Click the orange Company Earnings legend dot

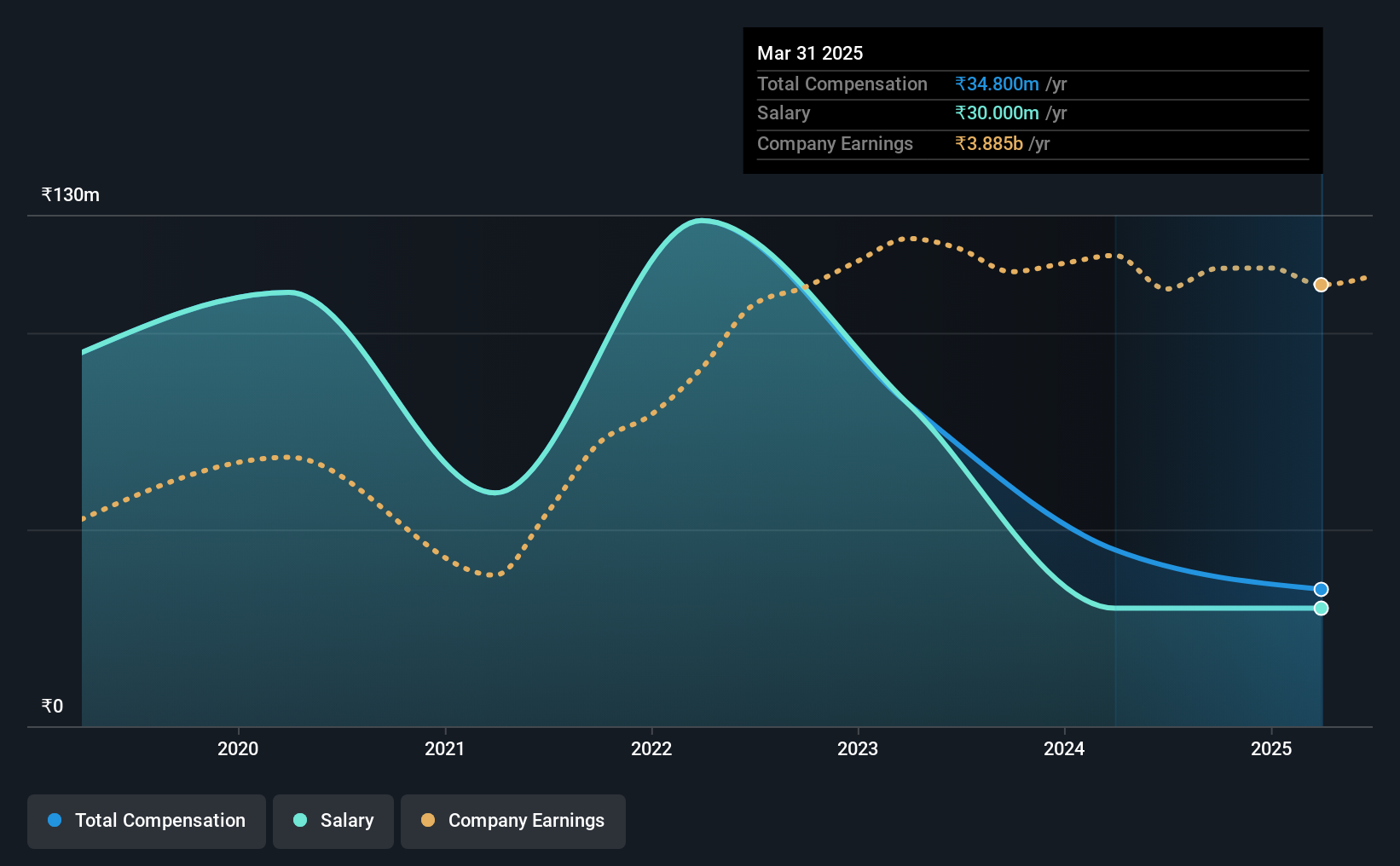[x=428, y=820]
